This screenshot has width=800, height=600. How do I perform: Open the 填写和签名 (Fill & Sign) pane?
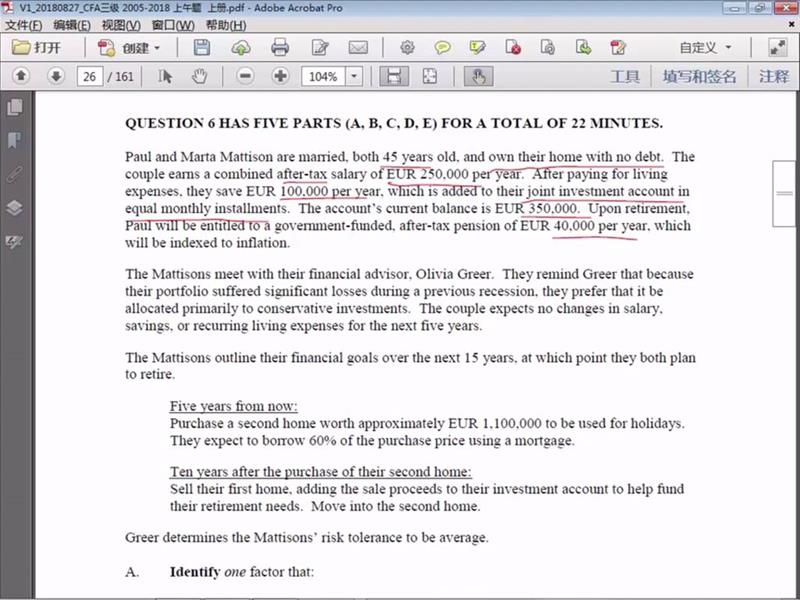coord(699,77)
